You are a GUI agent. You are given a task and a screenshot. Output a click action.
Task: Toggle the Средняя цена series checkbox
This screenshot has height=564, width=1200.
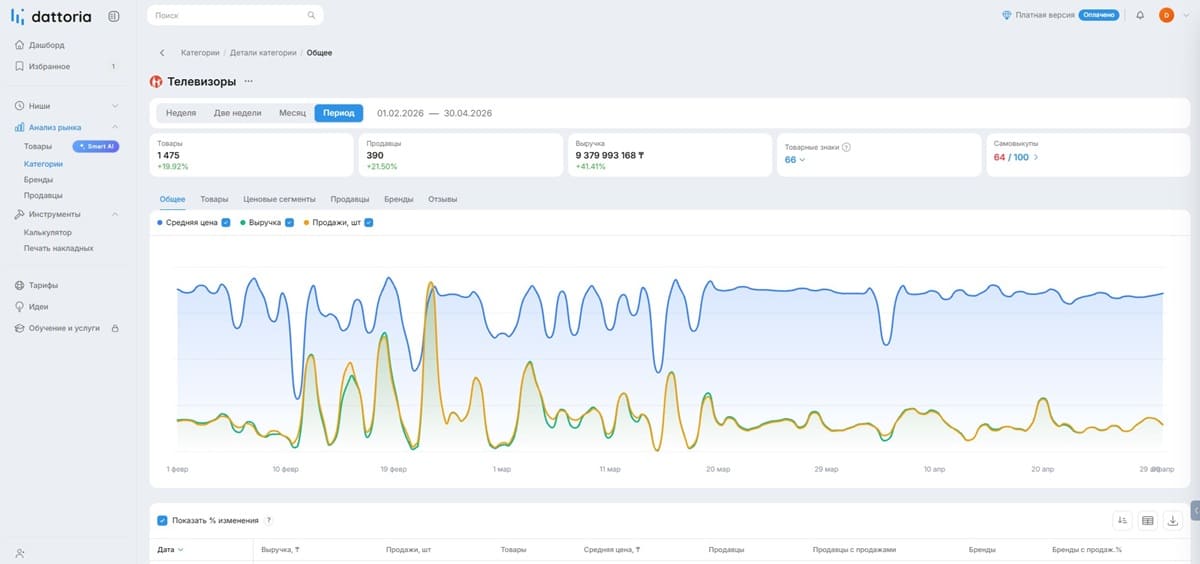click(x=226, y=222)
